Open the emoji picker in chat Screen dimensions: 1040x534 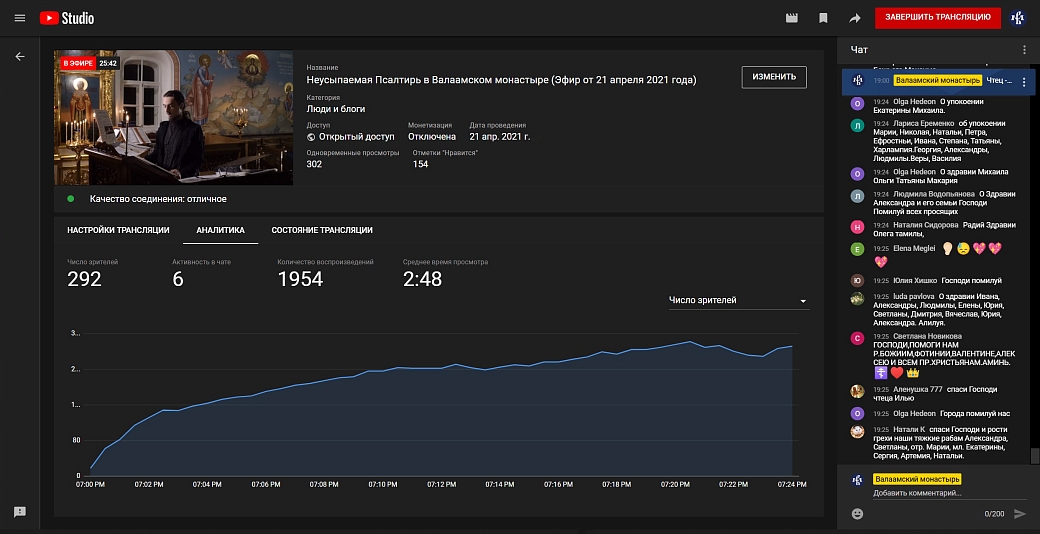click(857, 513)
